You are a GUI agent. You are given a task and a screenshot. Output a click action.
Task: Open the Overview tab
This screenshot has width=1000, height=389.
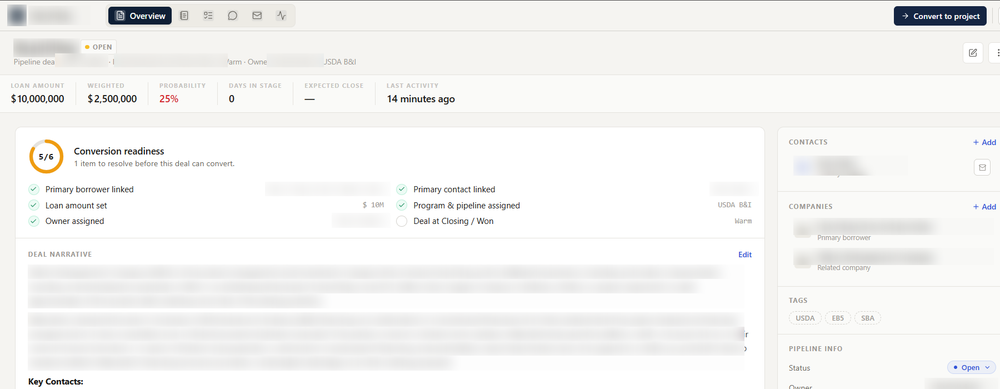point(140,16)
